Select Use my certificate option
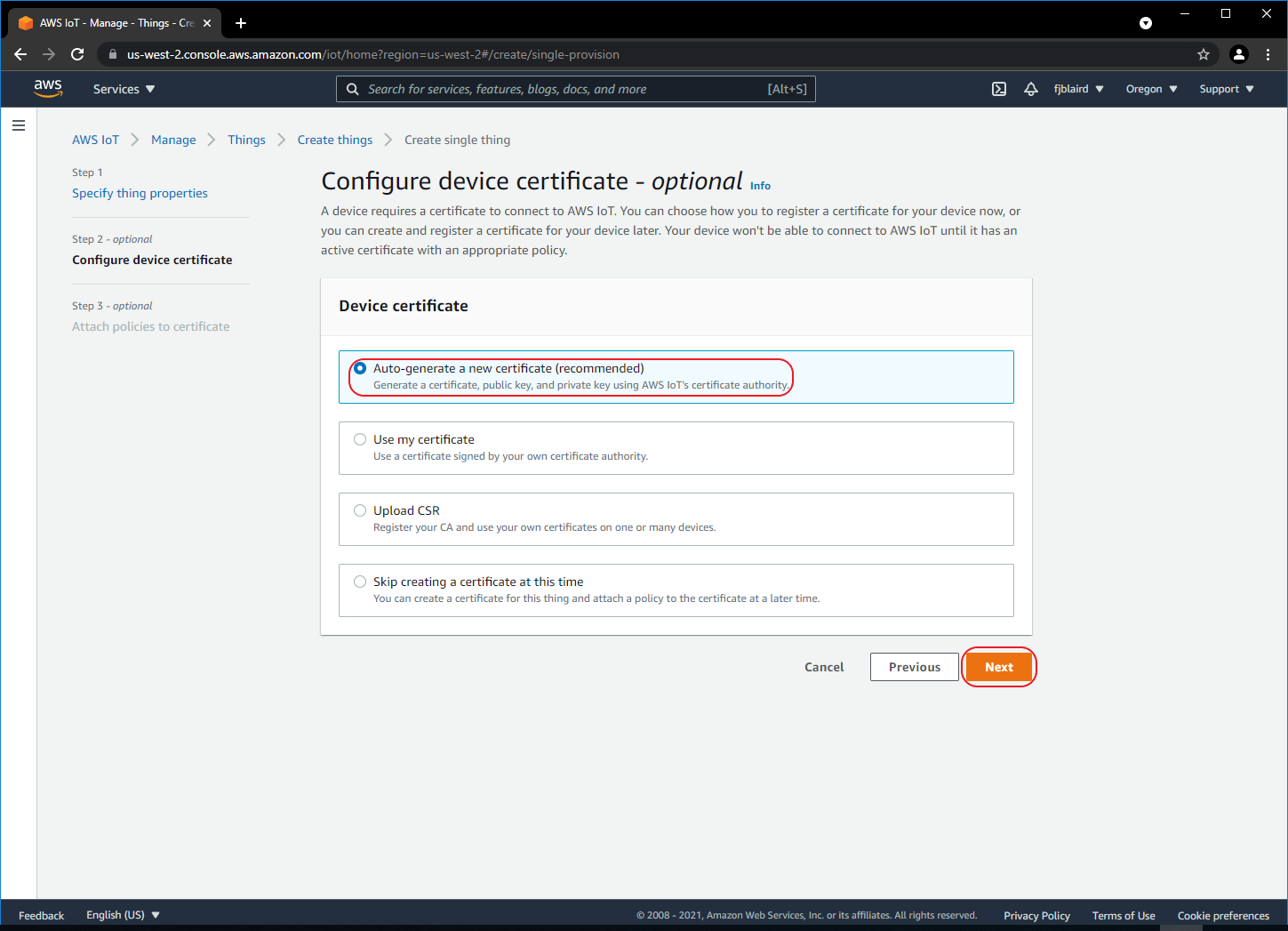Screen dimensions: 1288x931 pos(360,439)
